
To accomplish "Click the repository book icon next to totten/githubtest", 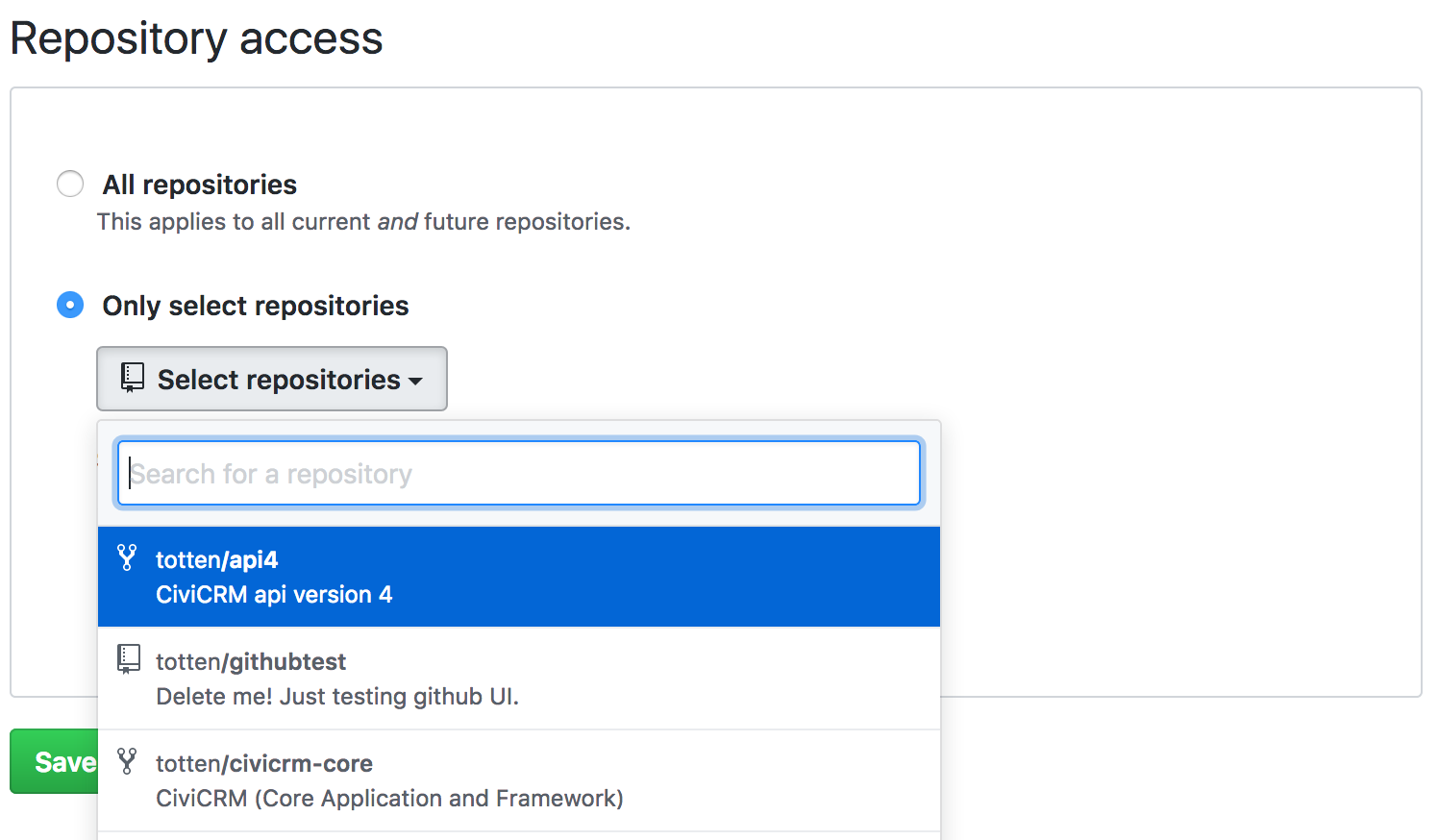I will tap(128, 660).
